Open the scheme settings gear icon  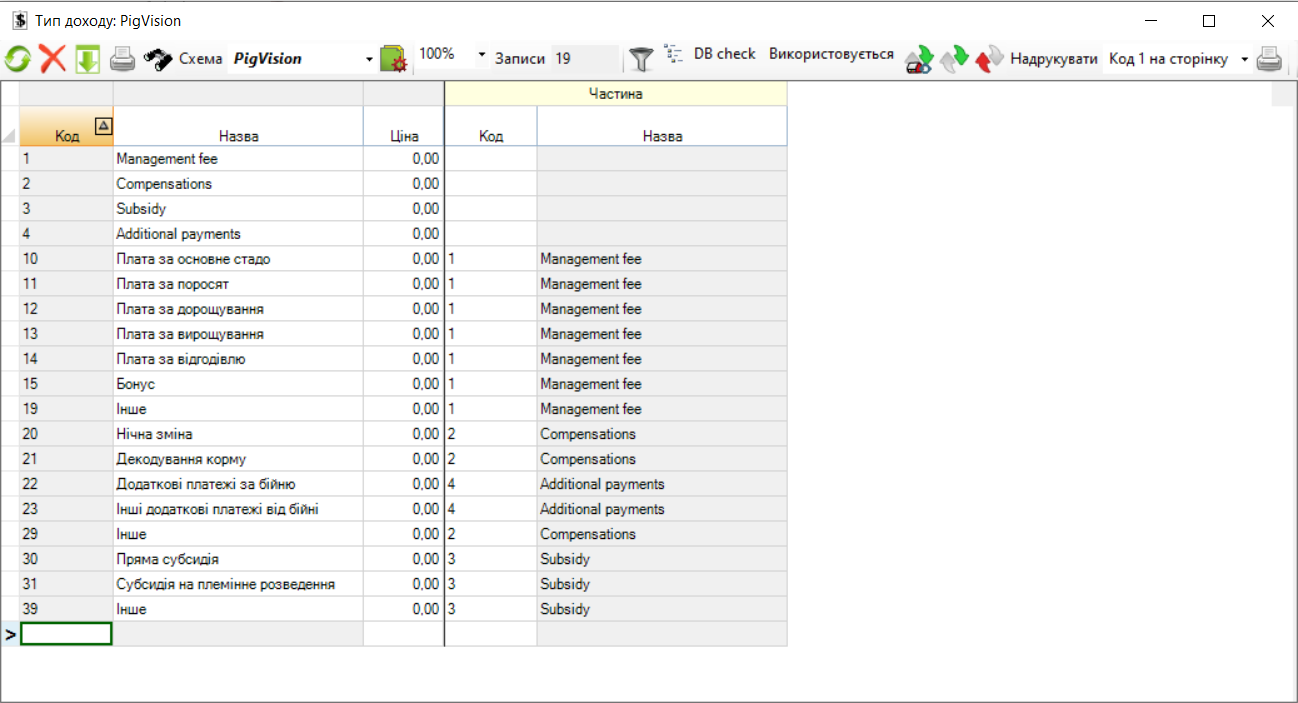pyautogui.click(x=395, y=59)
